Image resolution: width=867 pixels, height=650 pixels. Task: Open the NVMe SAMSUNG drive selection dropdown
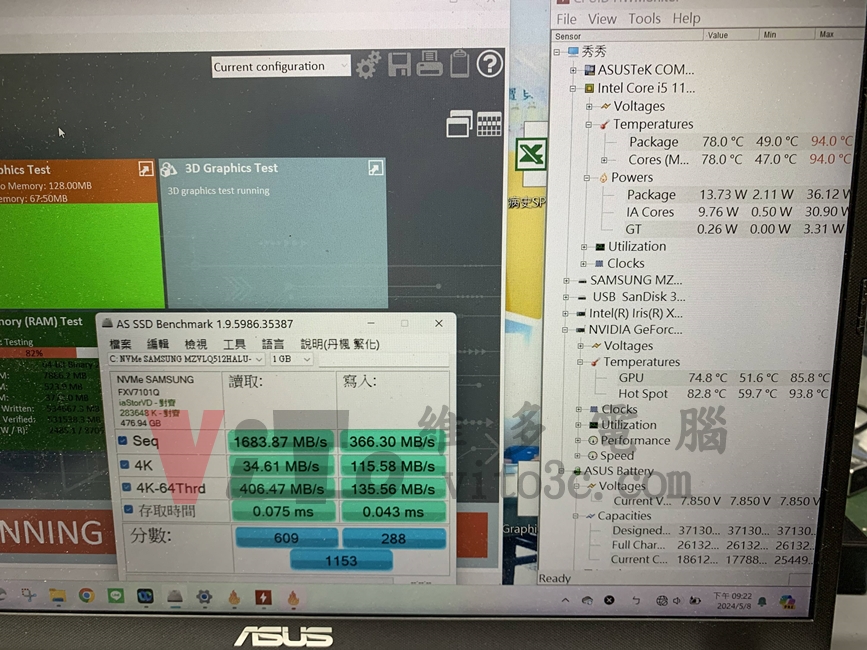coord(186,359)
